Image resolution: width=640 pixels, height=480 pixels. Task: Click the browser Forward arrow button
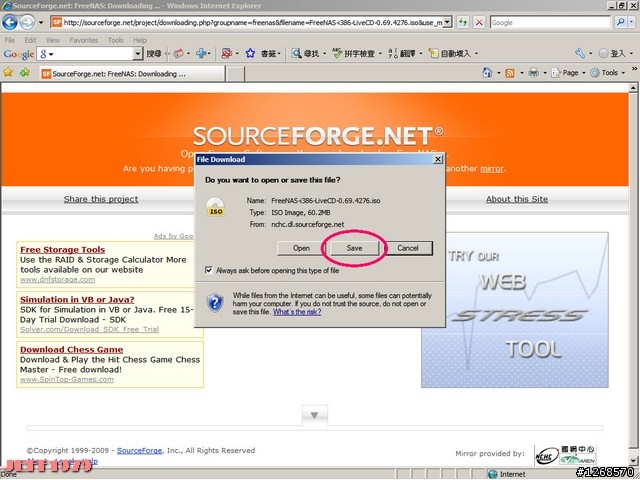pos(27,22)
